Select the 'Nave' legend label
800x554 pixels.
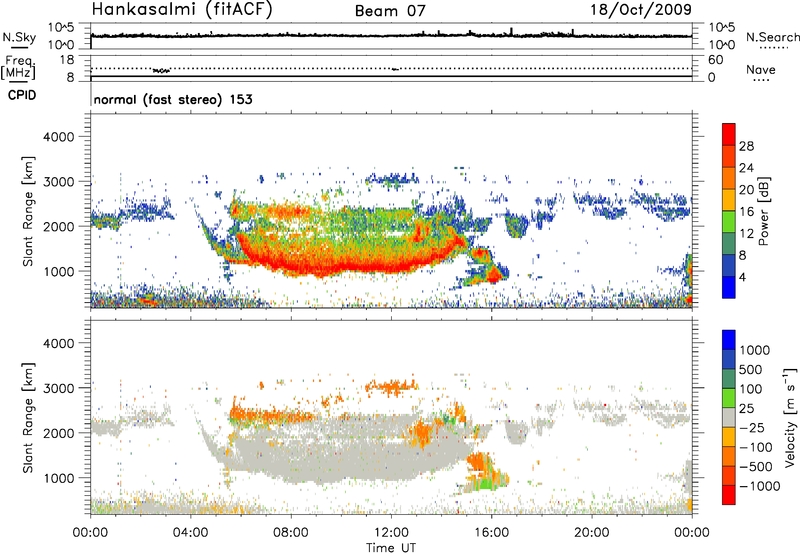(x=761, y=69)
